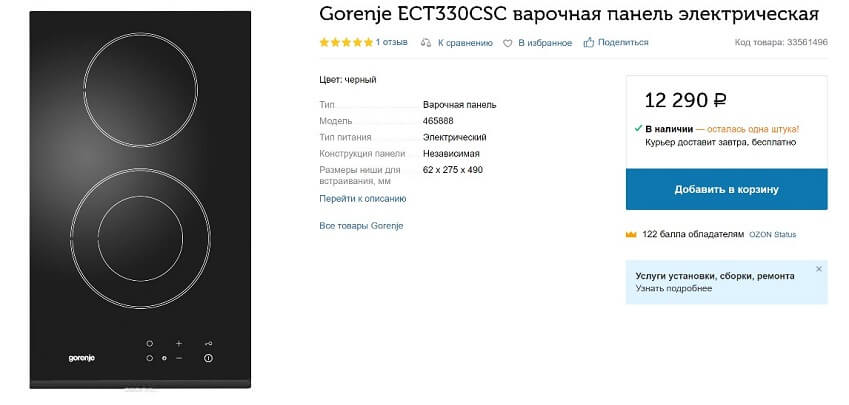
Task: Click the Gorenje cooktop product image
Action: [140, 200]
